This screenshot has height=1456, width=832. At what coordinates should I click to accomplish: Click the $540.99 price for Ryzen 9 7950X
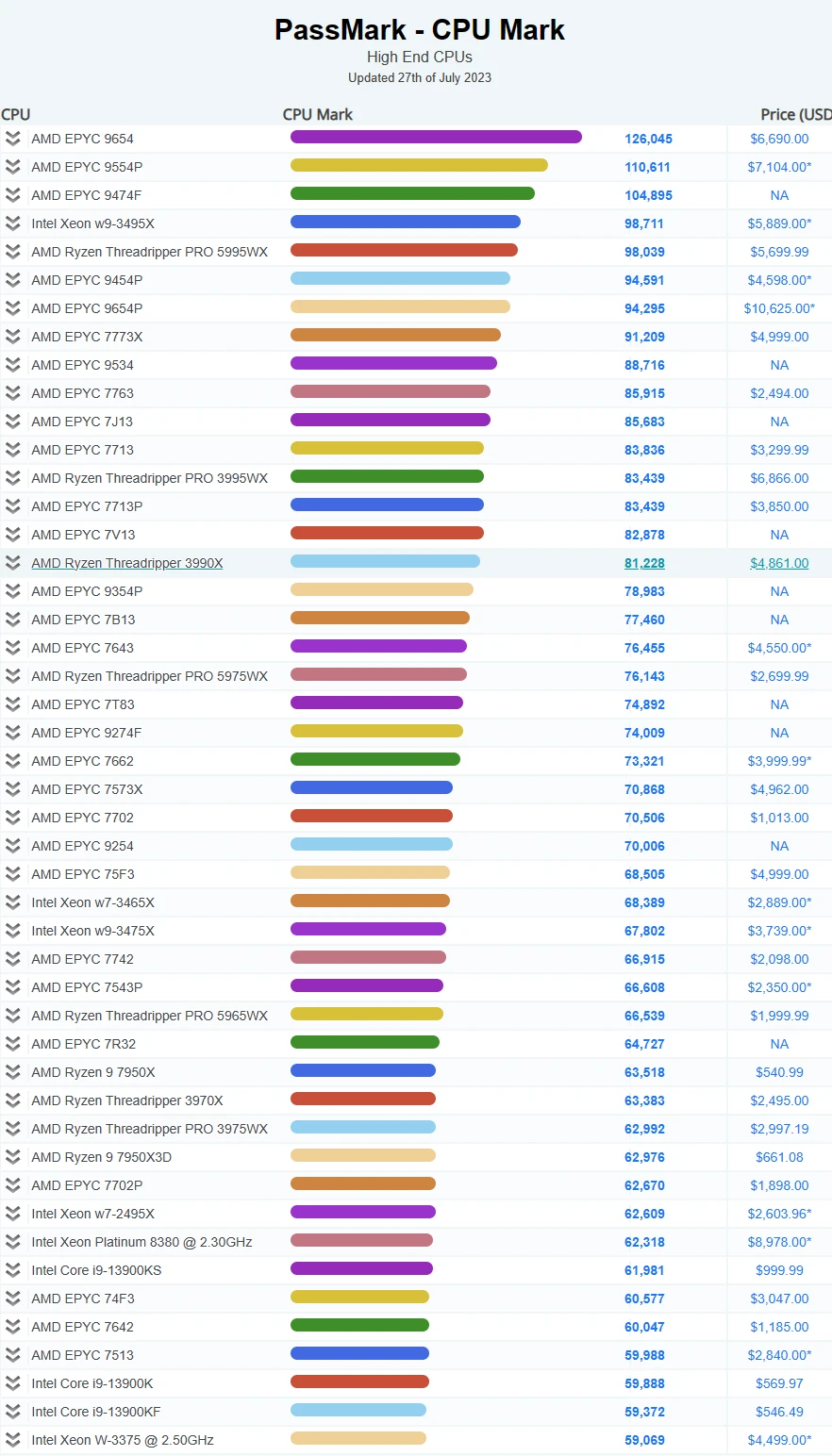point(779,1072)
